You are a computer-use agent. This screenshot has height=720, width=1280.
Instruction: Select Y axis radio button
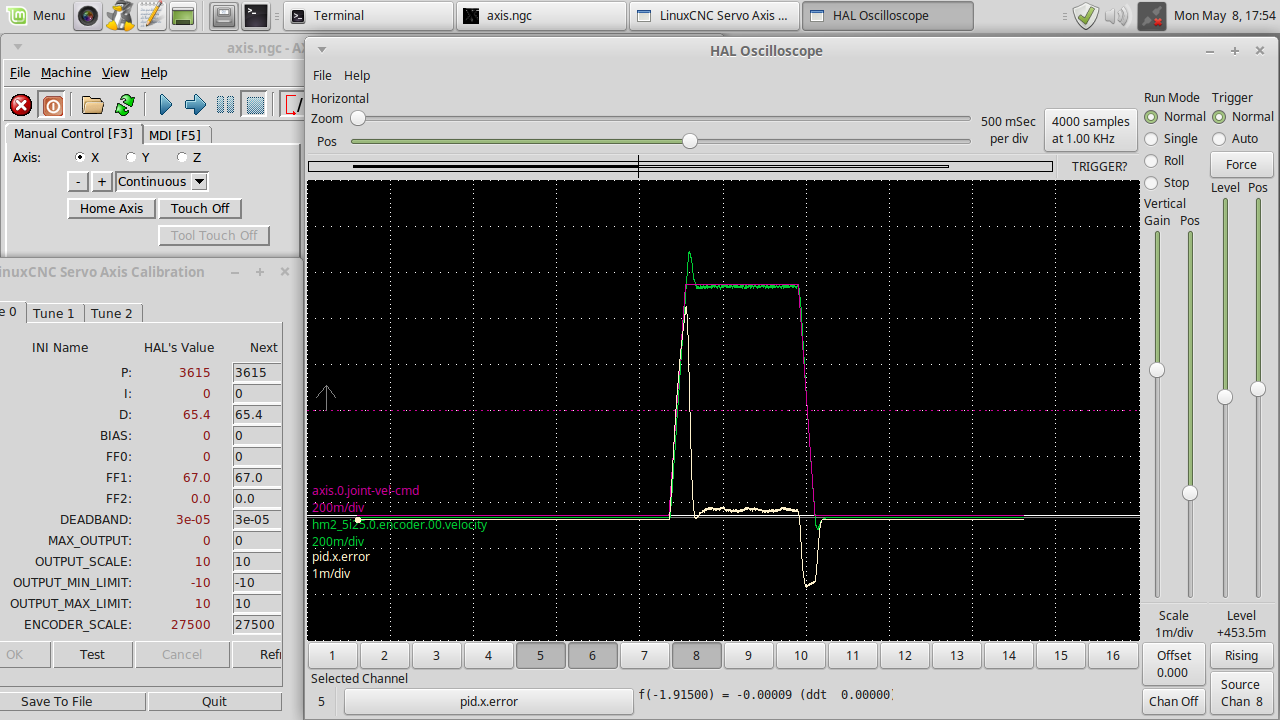(x=131, y=157)
